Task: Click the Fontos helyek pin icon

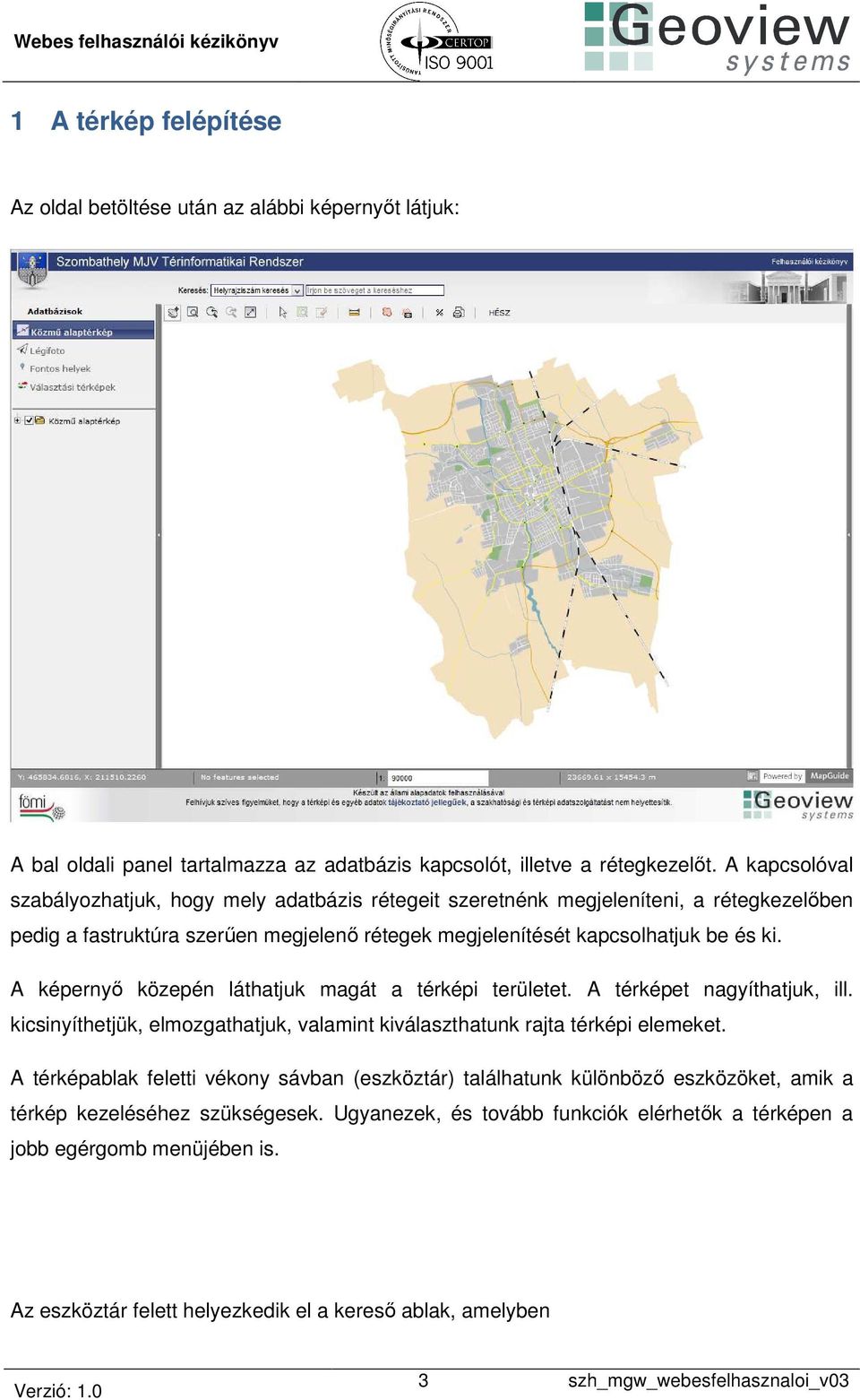Action: click(x=22, y=367)
